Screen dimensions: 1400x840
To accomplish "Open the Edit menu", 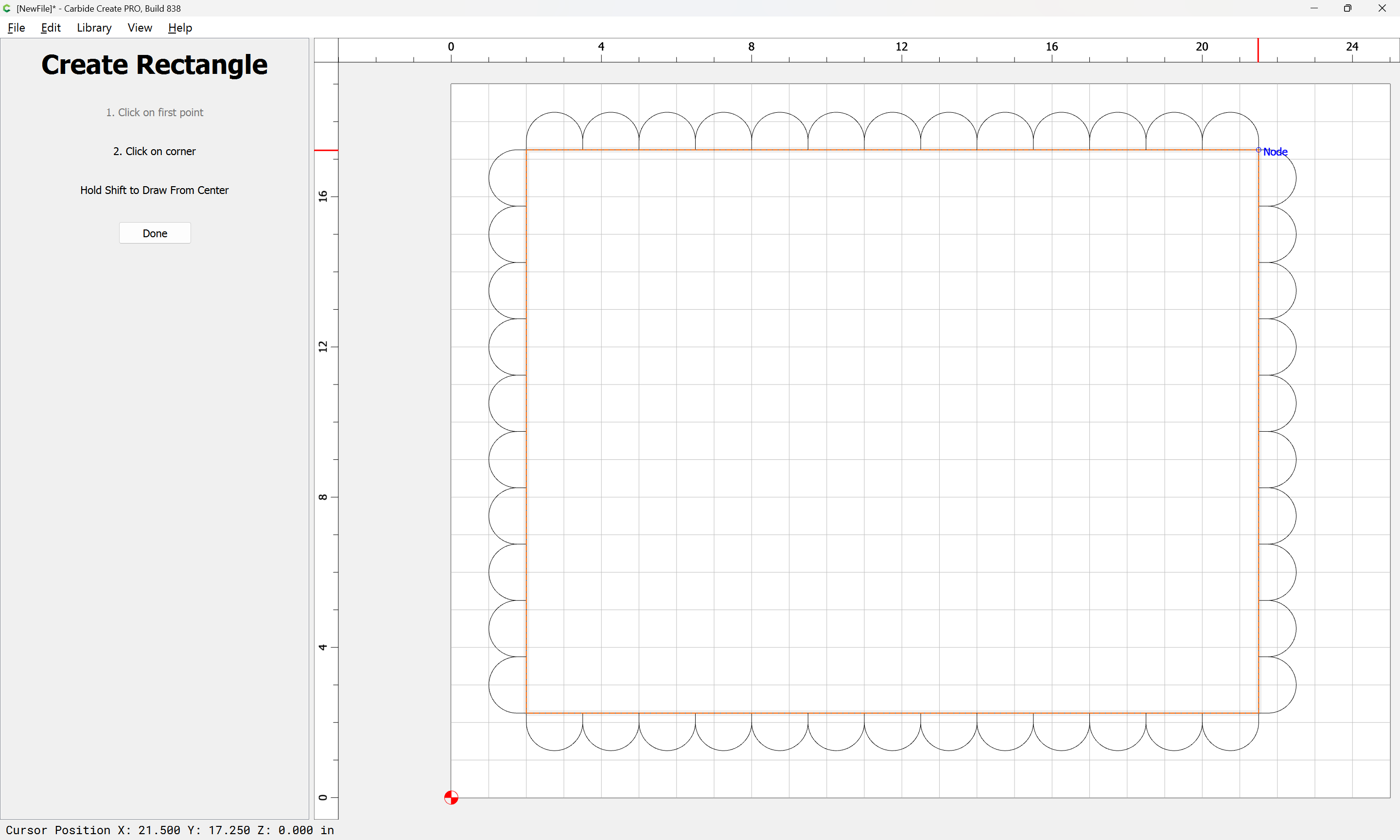I will click(51, 28).
